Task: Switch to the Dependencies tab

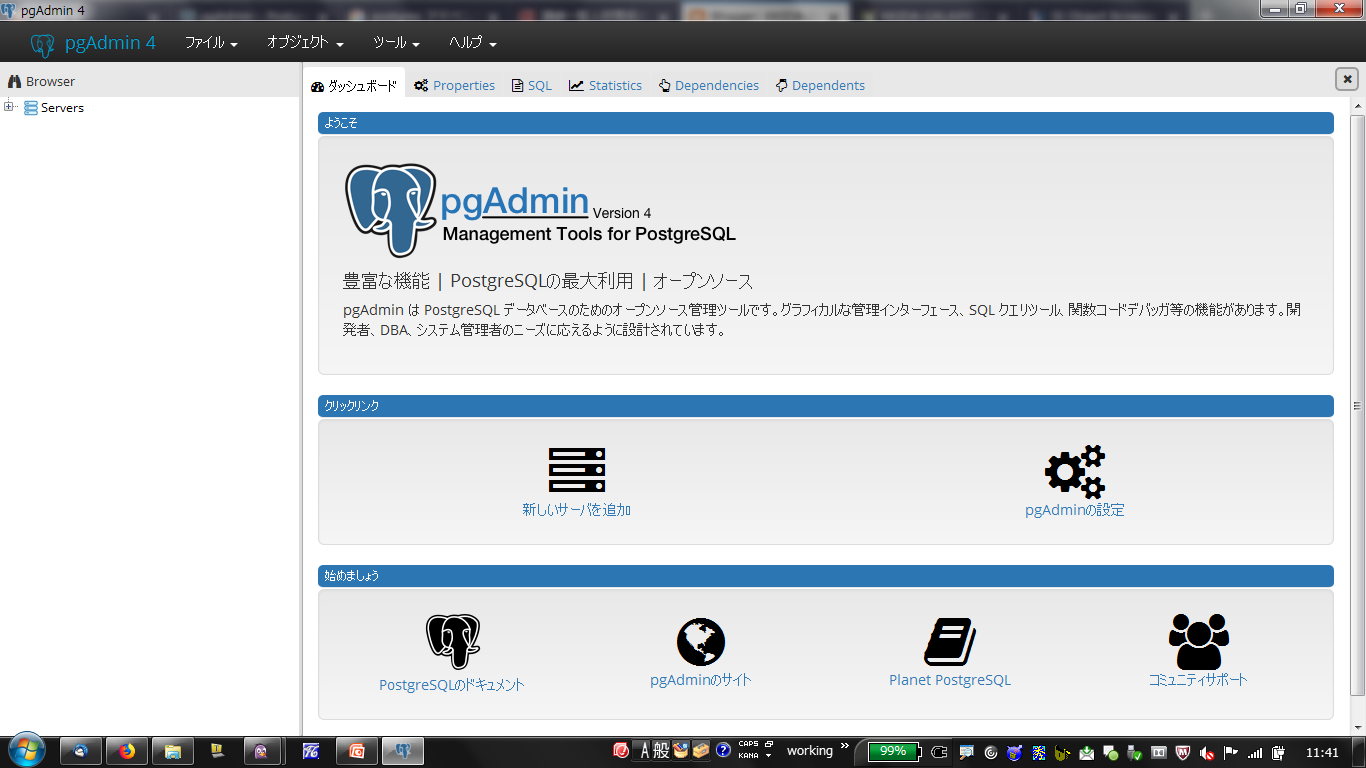Action: click(708, 86)
